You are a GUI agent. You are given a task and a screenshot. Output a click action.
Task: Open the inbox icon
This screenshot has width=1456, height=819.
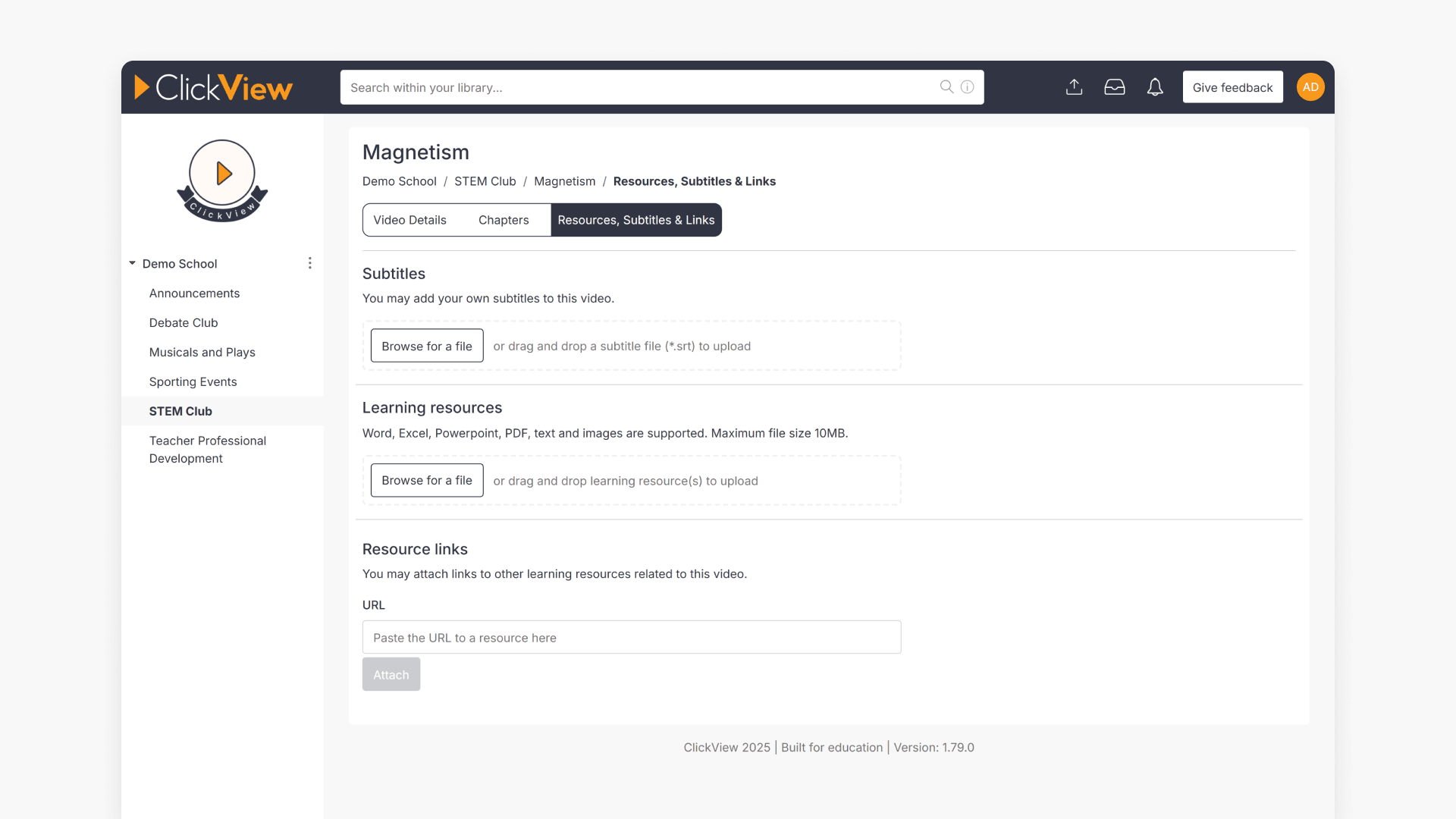pos(1115,86)
